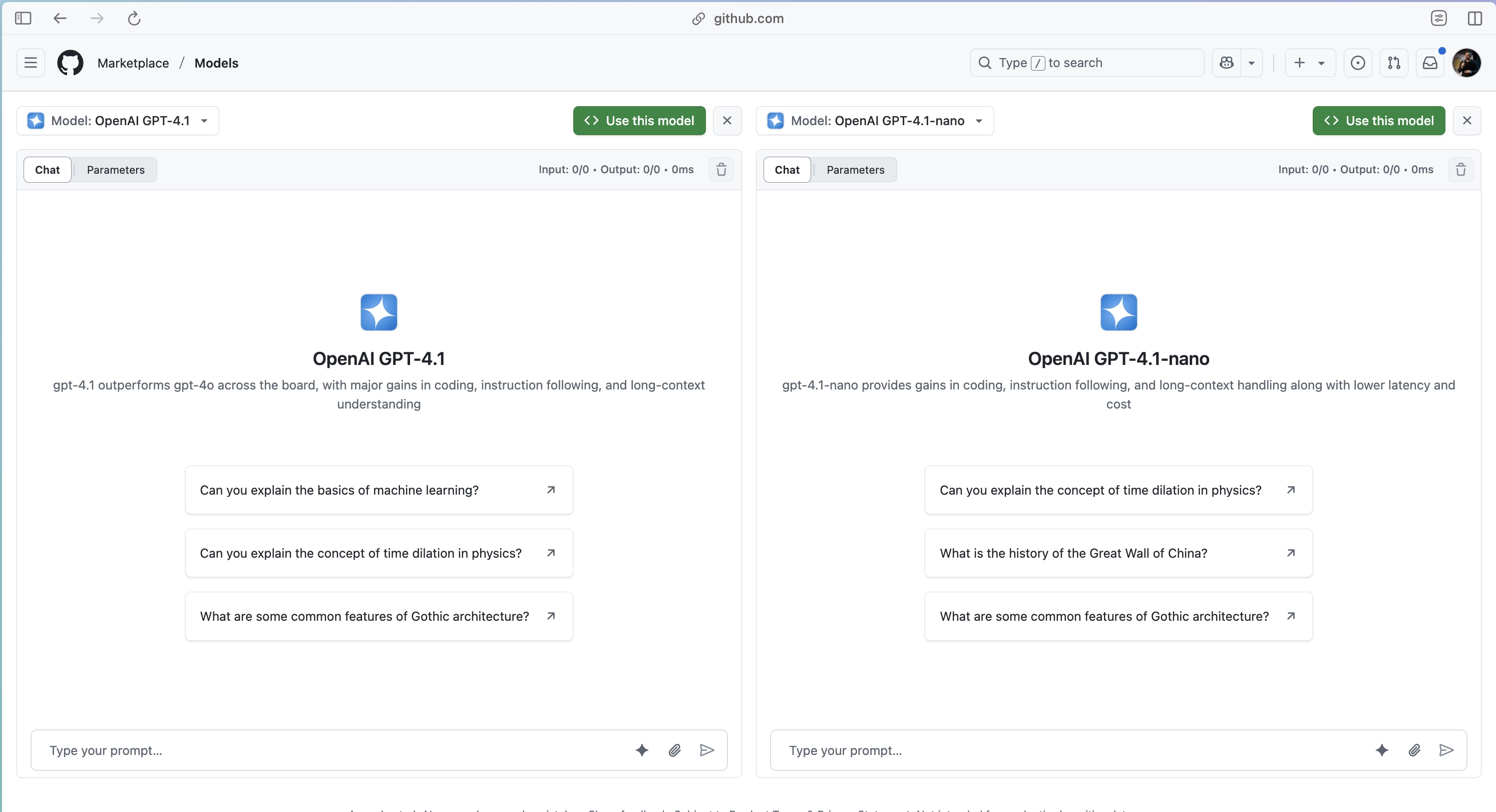Focus the Type / to search field
This screenshot has width=1496, height=812.
point(1086,63)
